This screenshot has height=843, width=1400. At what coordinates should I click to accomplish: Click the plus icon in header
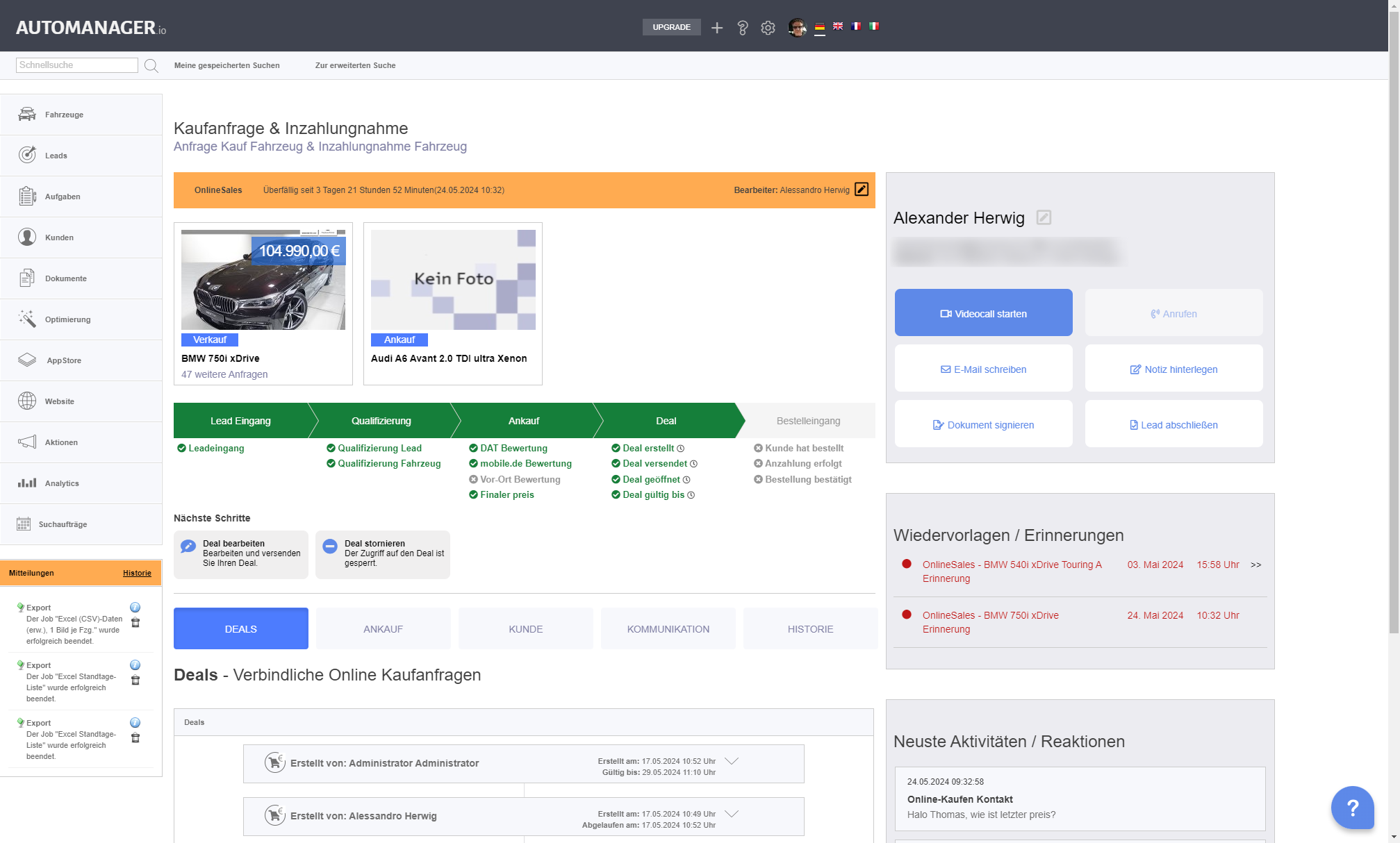tap(717, 28)
